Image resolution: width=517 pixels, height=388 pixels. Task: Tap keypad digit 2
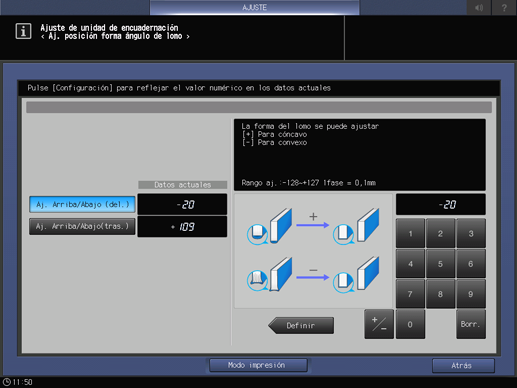tap(440, 233)
